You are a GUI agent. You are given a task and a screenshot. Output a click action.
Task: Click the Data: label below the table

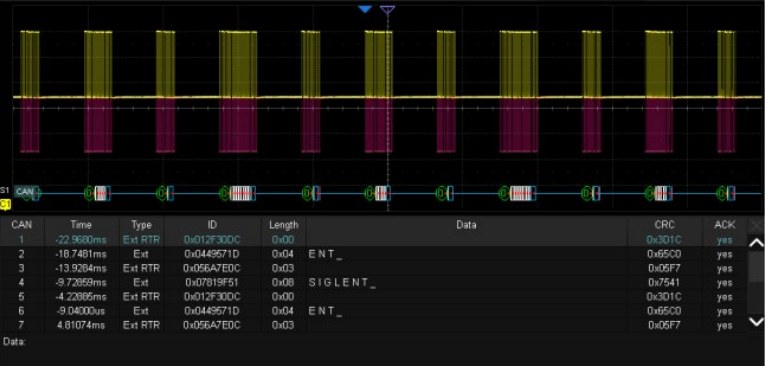click(x=14, y=341)
